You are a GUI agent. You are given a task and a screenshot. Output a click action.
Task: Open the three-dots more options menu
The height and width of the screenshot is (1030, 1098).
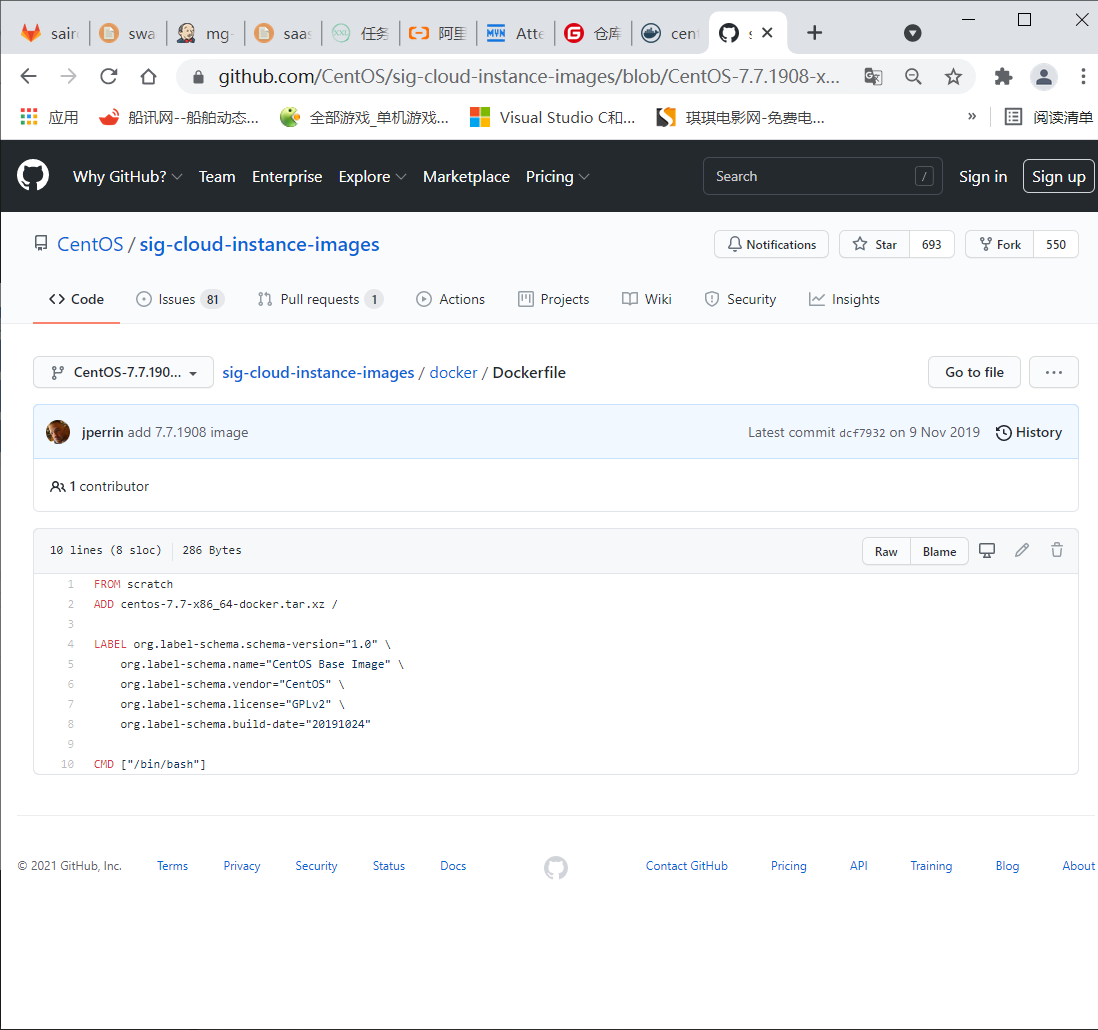point(1053,372)
